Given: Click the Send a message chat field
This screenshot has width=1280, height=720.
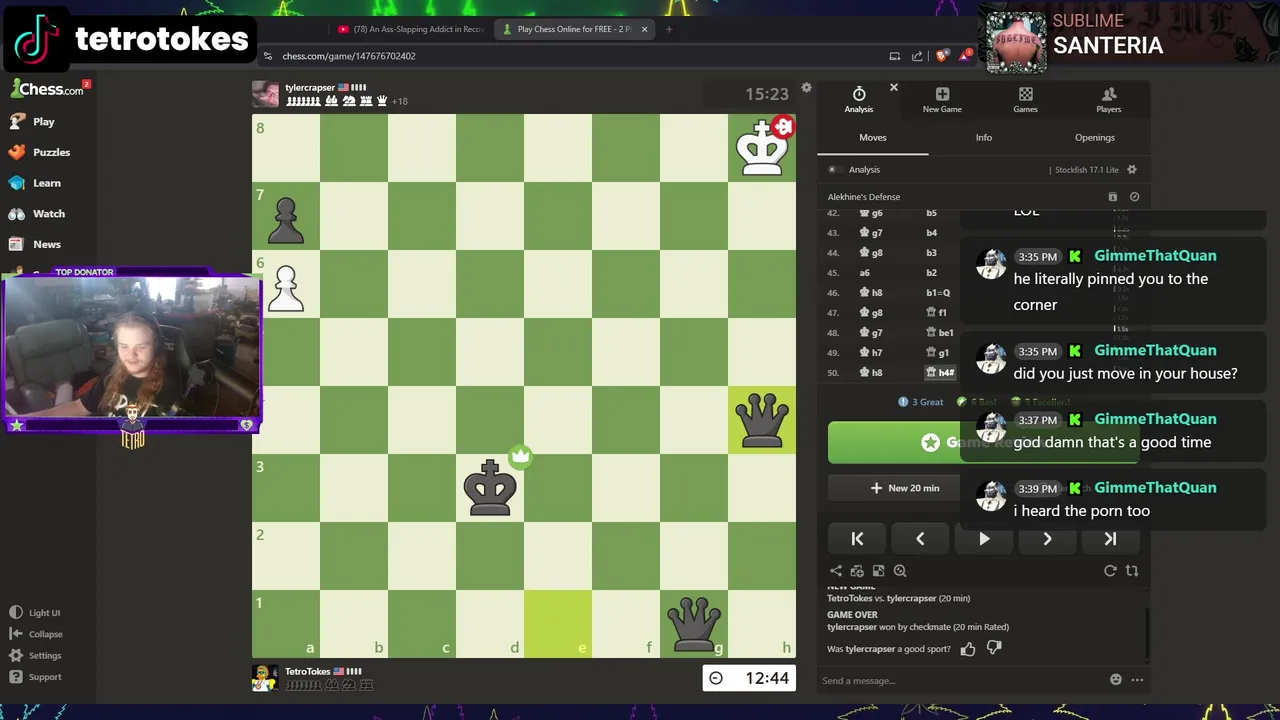Looking at the screenshot, I should [x=960, y=681].
